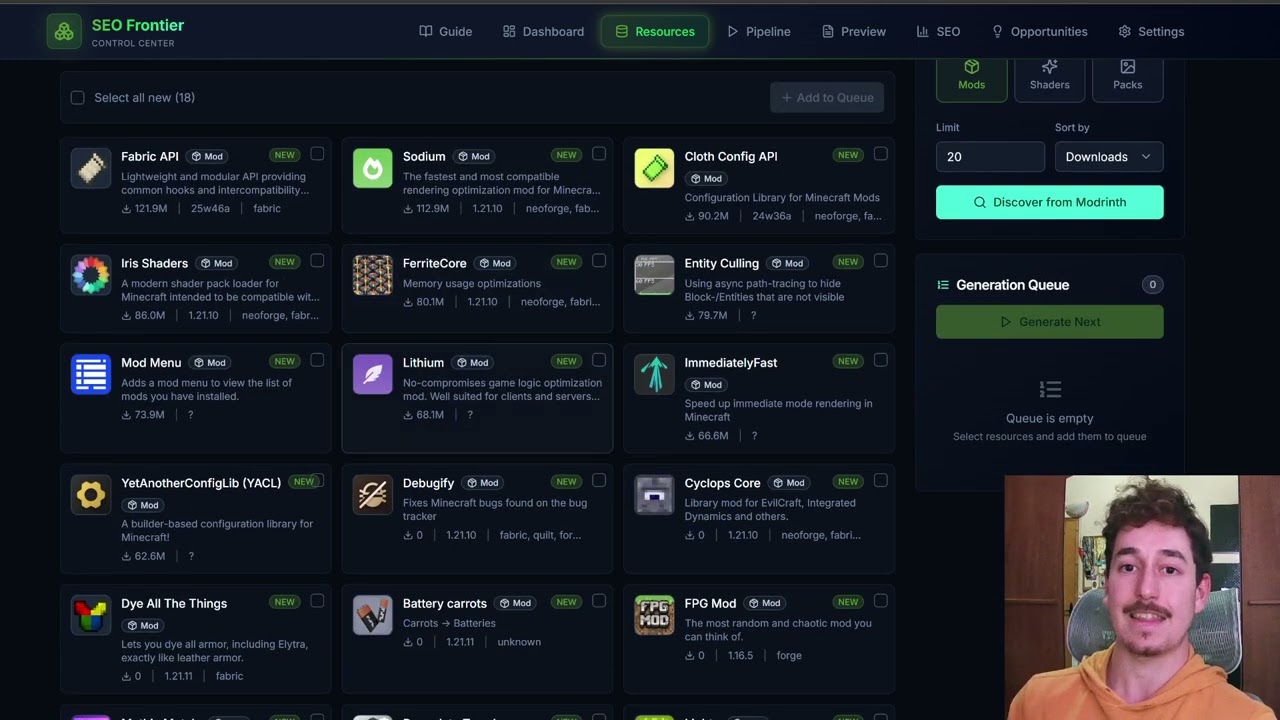
Task: Click the Cloth Config API icon
Action: [x=654, y=168]
